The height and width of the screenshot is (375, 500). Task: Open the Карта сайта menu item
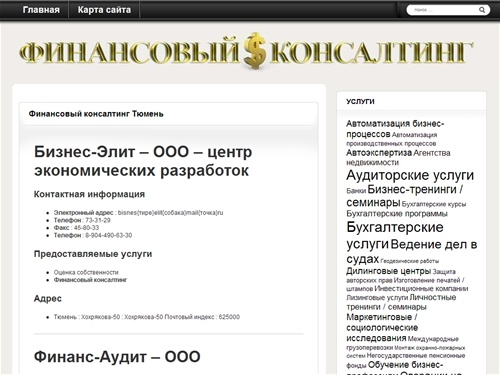(104, 10)
